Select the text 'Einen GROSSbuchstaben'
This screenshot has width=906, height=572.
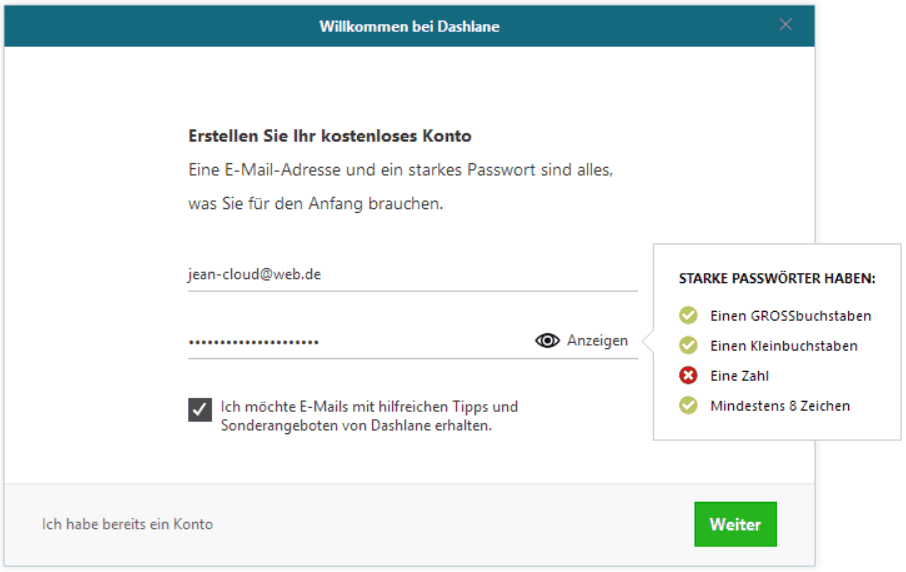tap(790, 316)
